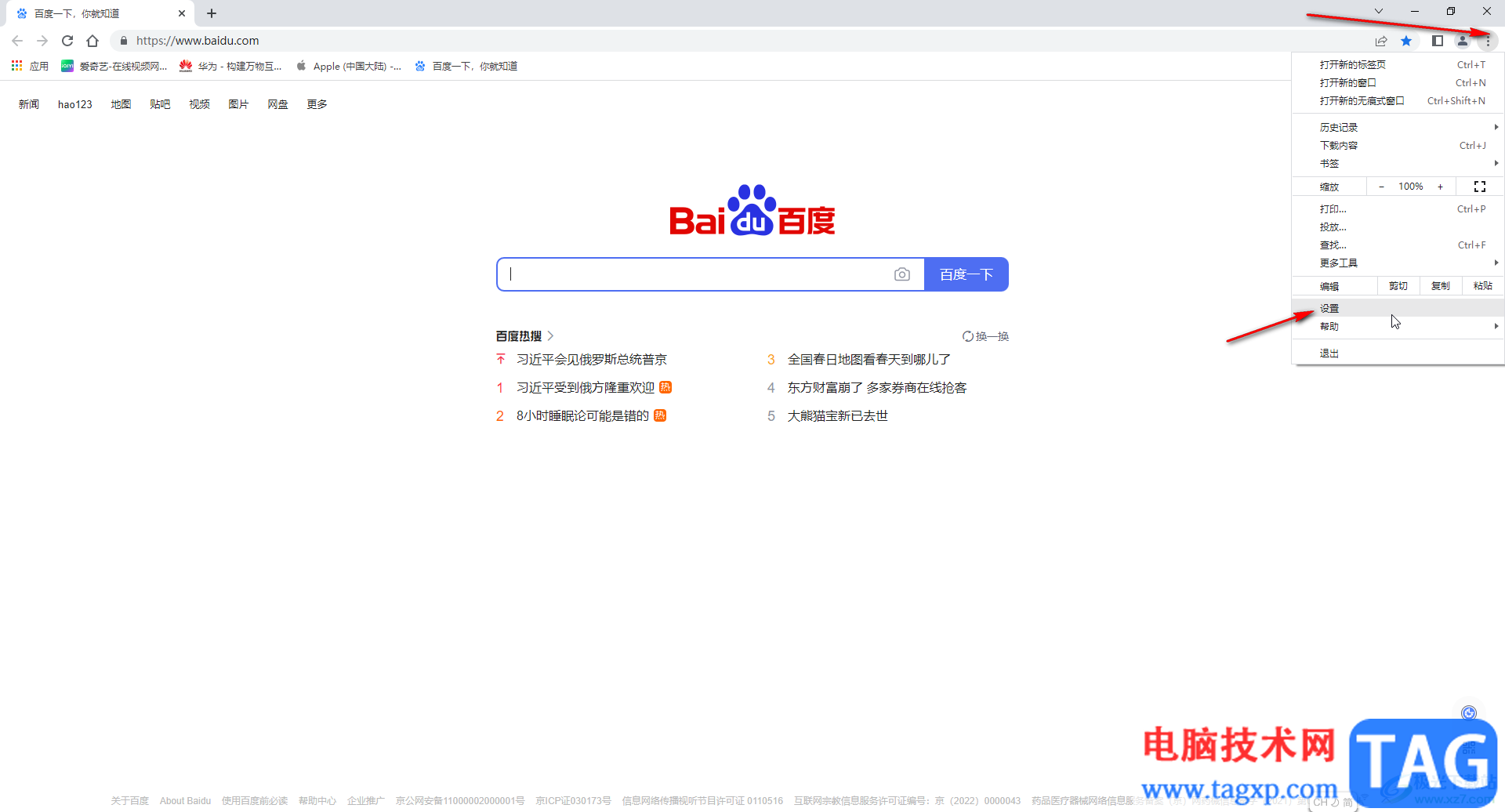Click the 百度一下 search button

(966, 274)
